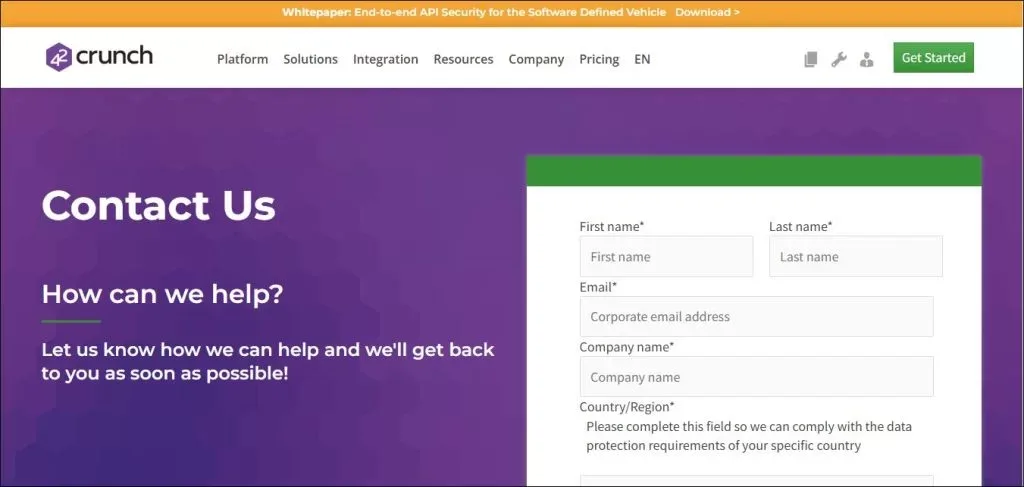Focus the First name field
This screenshot has width=1024, height=487.
[666, 257]
